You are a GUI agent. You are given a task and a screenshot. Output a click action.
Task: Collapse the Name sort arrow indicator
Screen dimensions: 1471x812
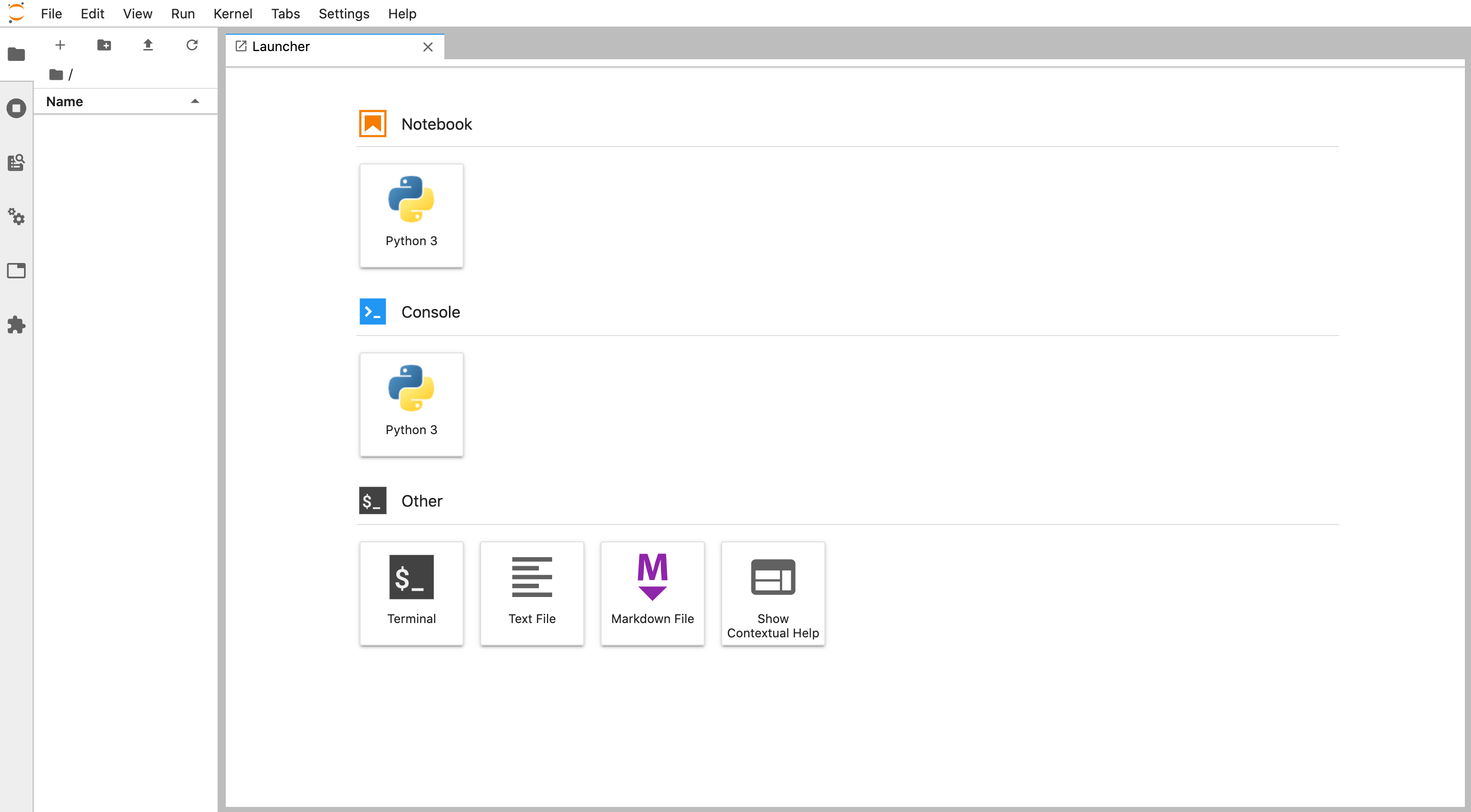195,101
